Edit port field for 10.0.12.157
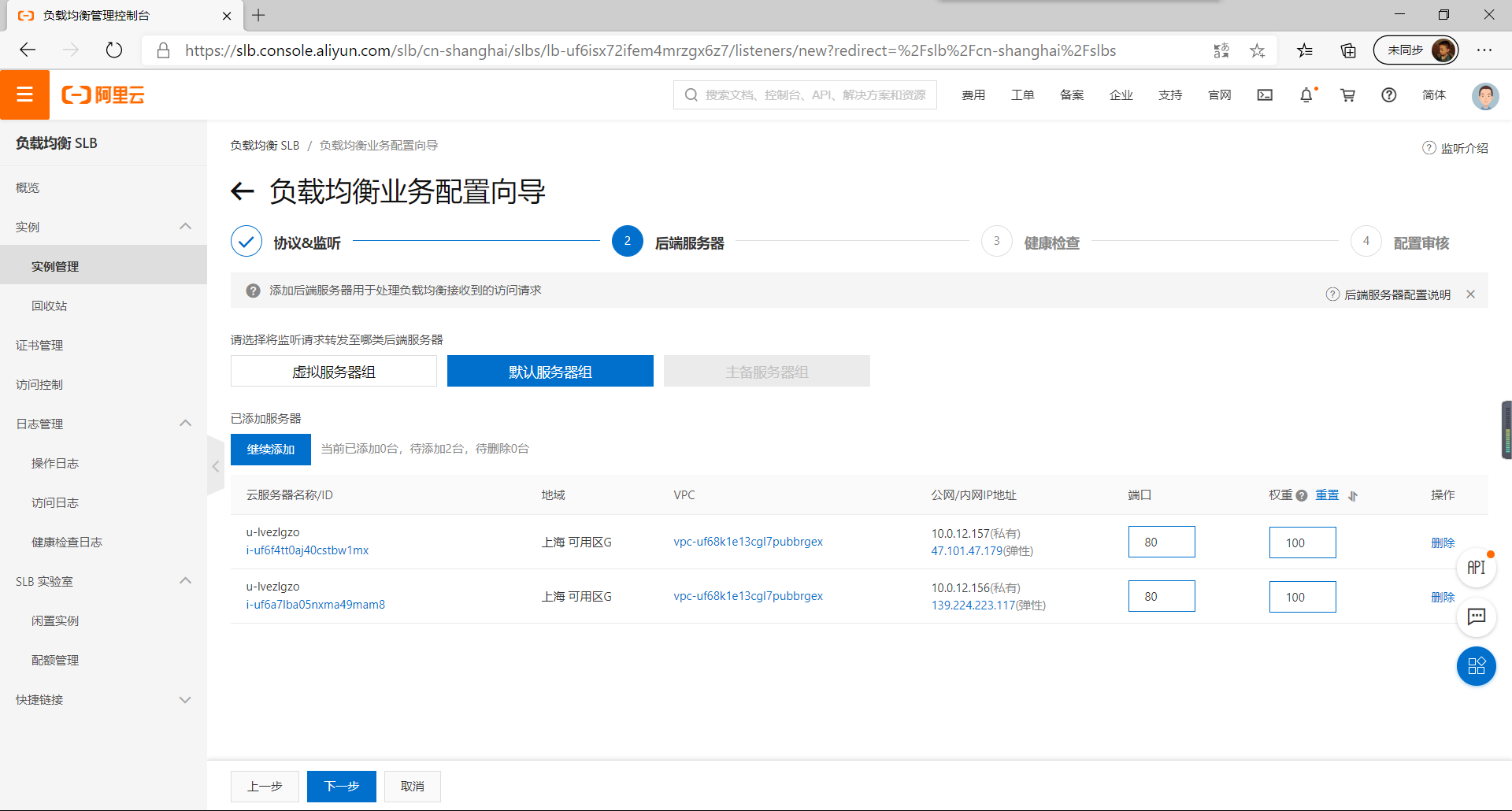This screenshot has height=811, width=1512. (1162, 542)
